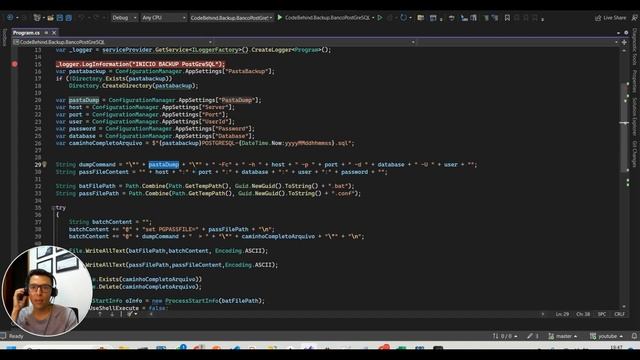The width and height of the screenshot is (640, 360).
Task: Click _logger.LogInformation text on line 15
Action: pyautogui.click(x=92, y=64)
